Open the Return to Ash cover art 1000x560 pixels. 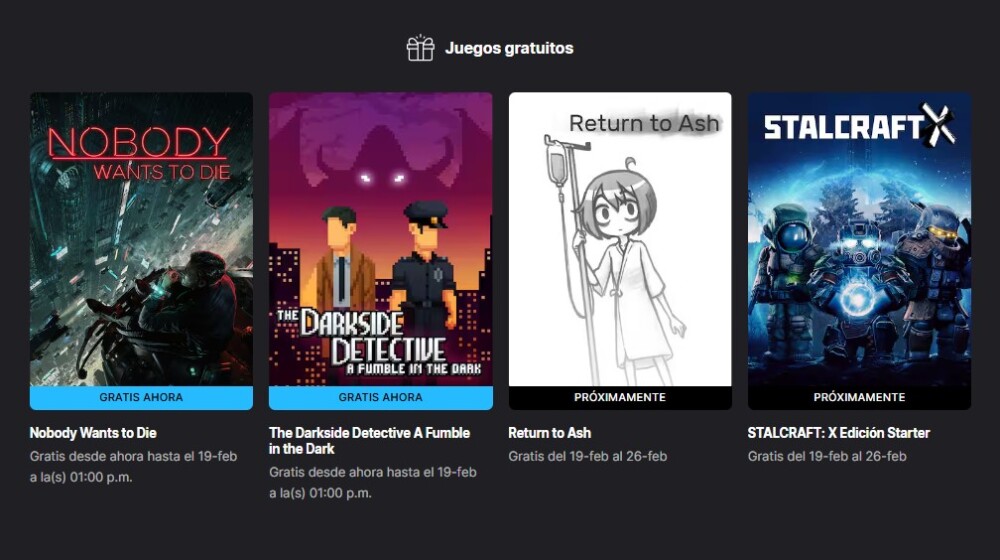tap(620, 239)
